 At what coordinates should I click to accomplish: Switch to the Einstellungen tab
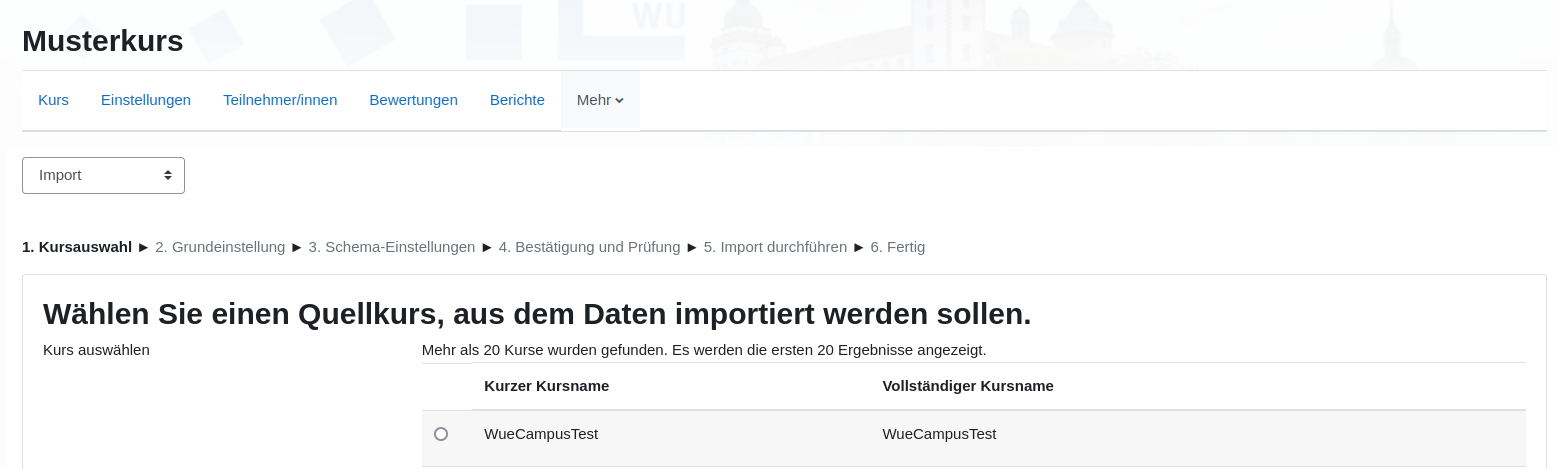pos(146,100)
